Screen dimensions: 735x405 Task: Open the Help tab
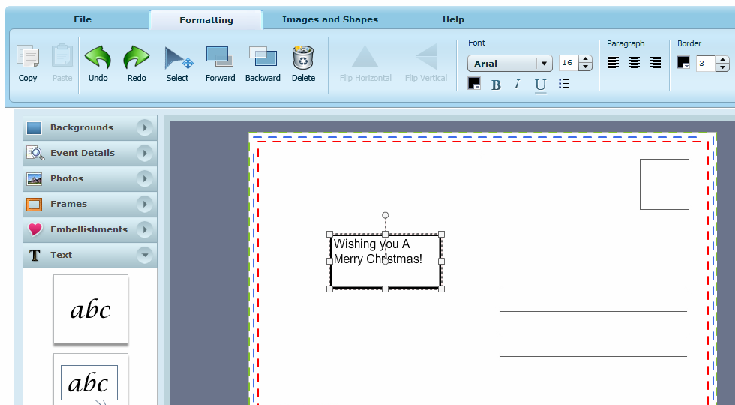(453, 19)
